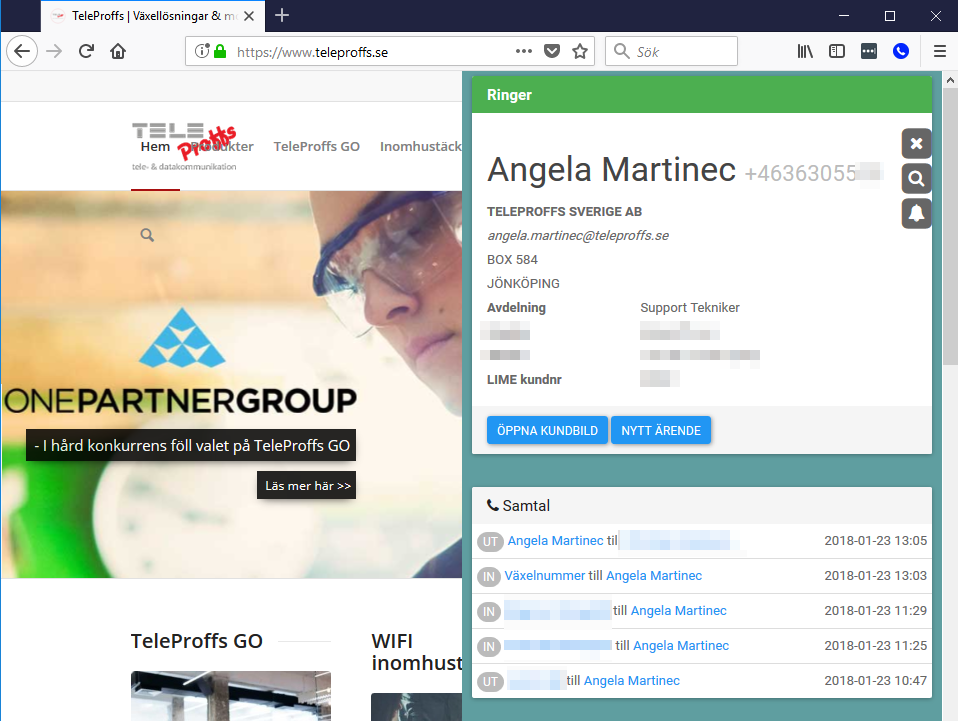
Task: Click the 2018-01-23 10:47 timestamp
Action: pyautogui.click(x=876, y=681)
